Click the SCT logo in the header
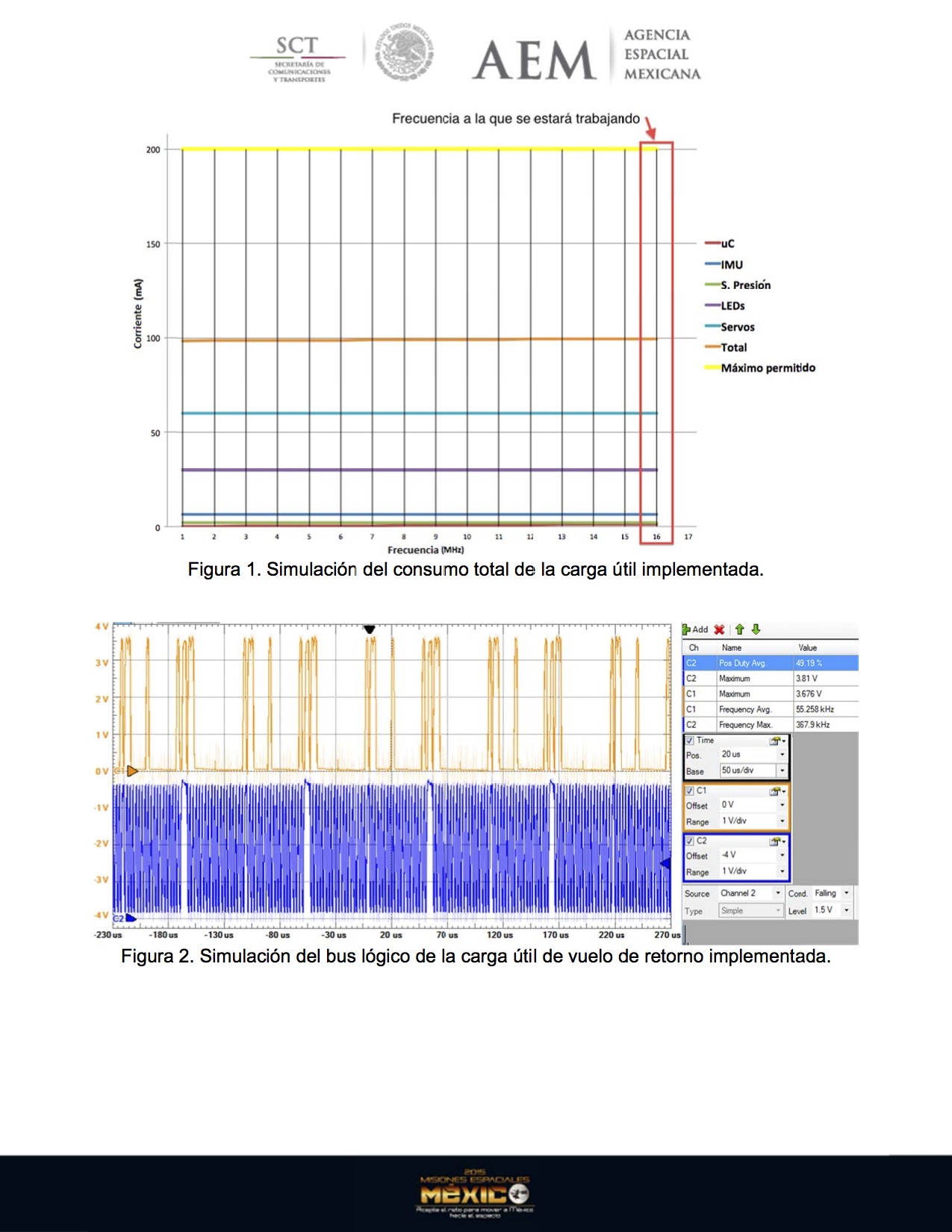The width and height of the screenshot is (952, 1232). point(298,57)
